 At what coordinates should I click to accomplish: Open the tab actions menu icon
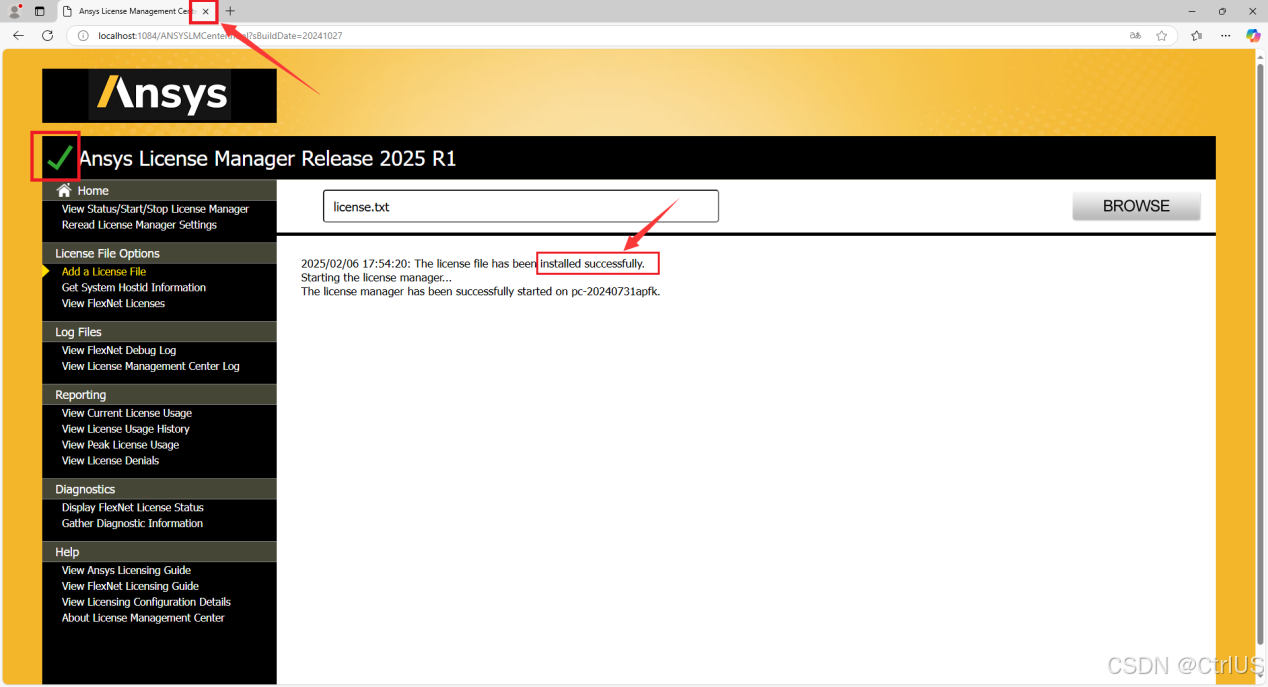click(x=40, y=11)
